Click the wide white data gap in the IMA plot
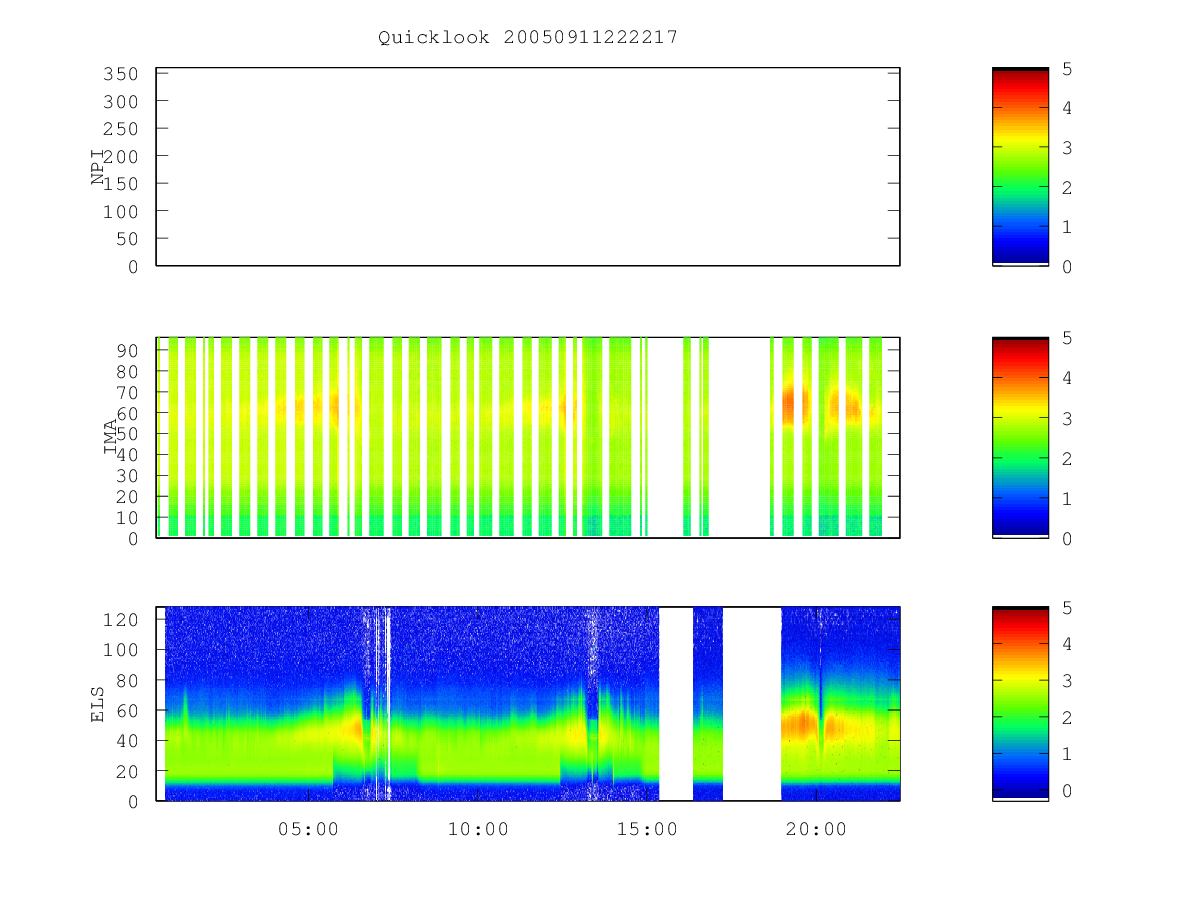 [x=739, y=437]
